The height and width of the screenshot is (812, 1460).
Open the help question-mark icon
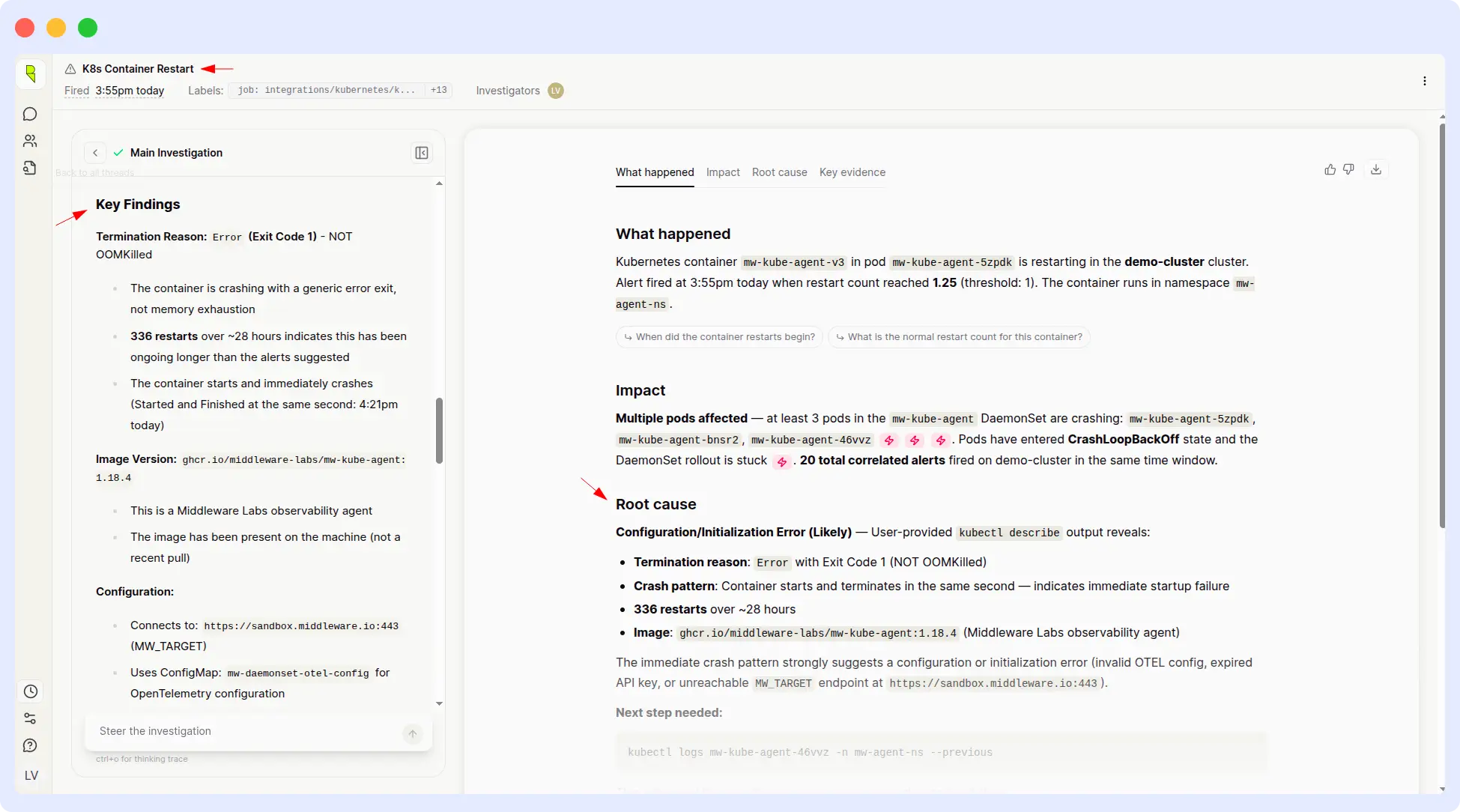pos(30,745)
